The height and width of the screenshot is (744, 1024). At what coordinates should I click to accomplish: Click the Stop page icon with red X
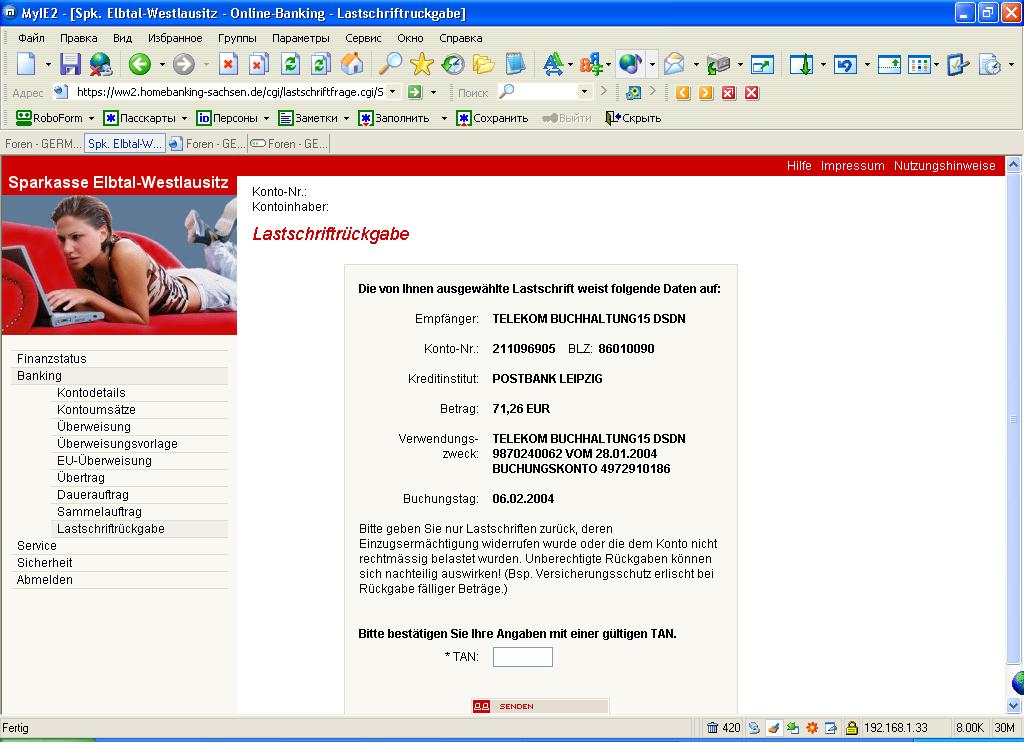tap(228, 64)
